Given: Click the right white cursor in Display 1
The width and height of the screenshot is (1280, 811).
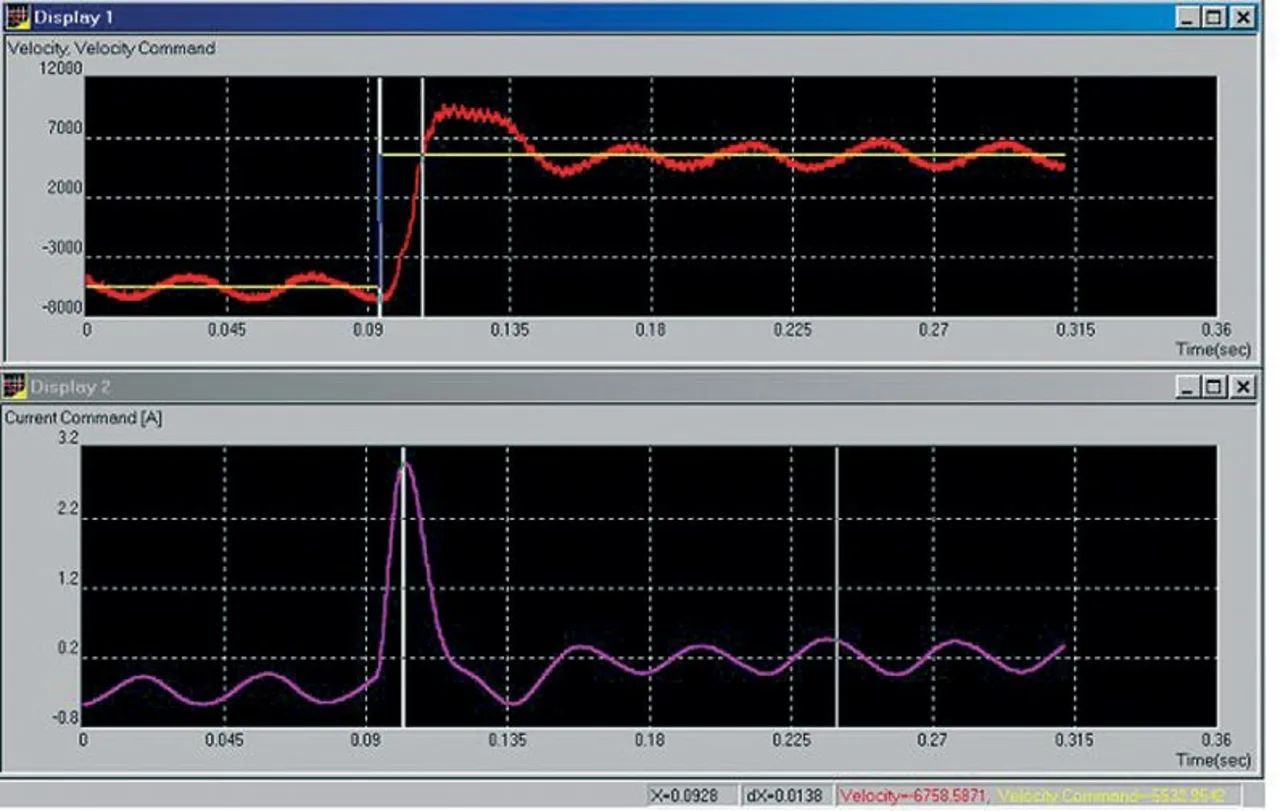Looking at the screenshot, I should click(x=422, y=230).
